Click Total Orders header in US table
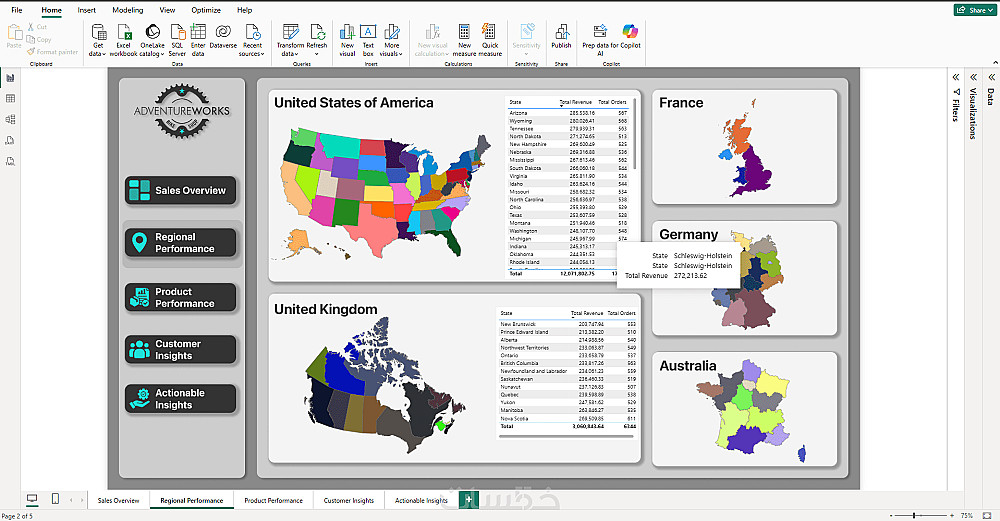The width and height of the screenshot is (1000, 521). coord(612,102)
